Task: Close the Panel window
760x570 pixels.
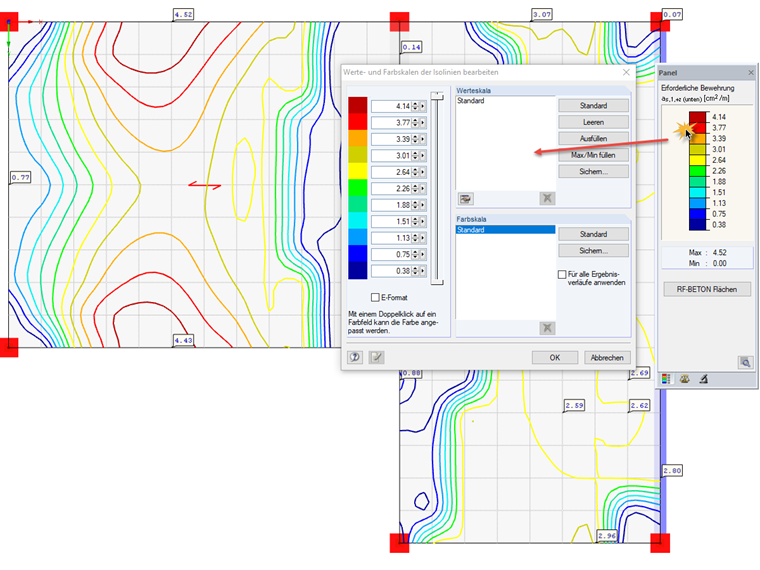Action: pos(751,73)
